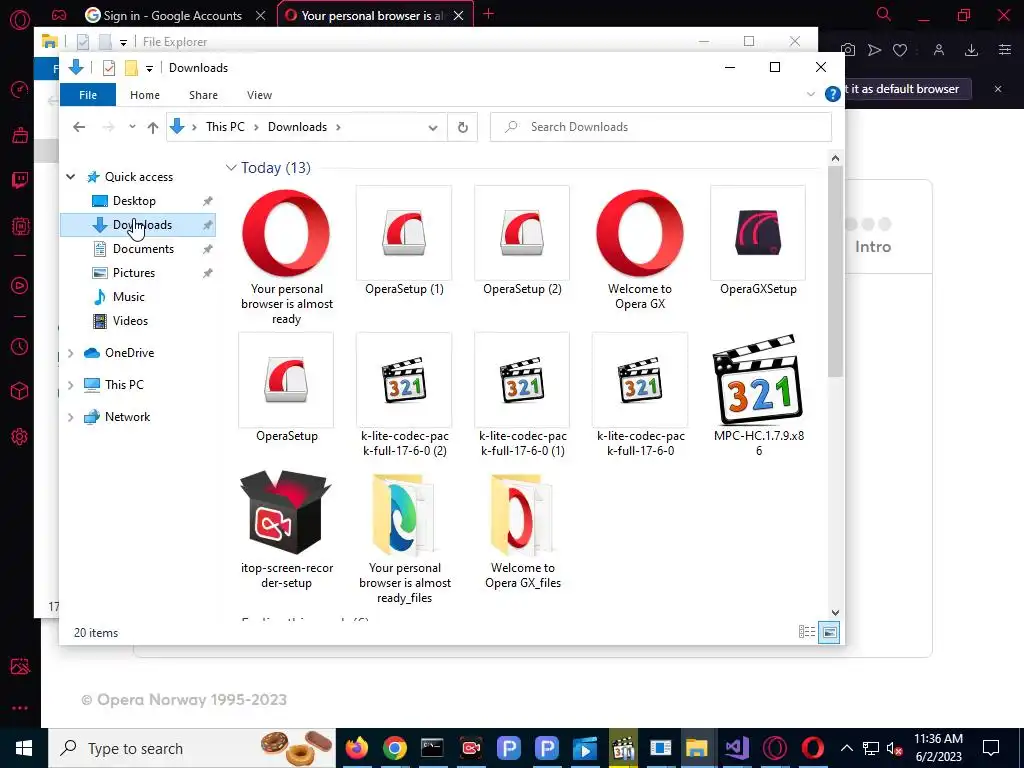Select 'Your personal browser is almost ready' Opera file
1024x768 pixels.
286,234
